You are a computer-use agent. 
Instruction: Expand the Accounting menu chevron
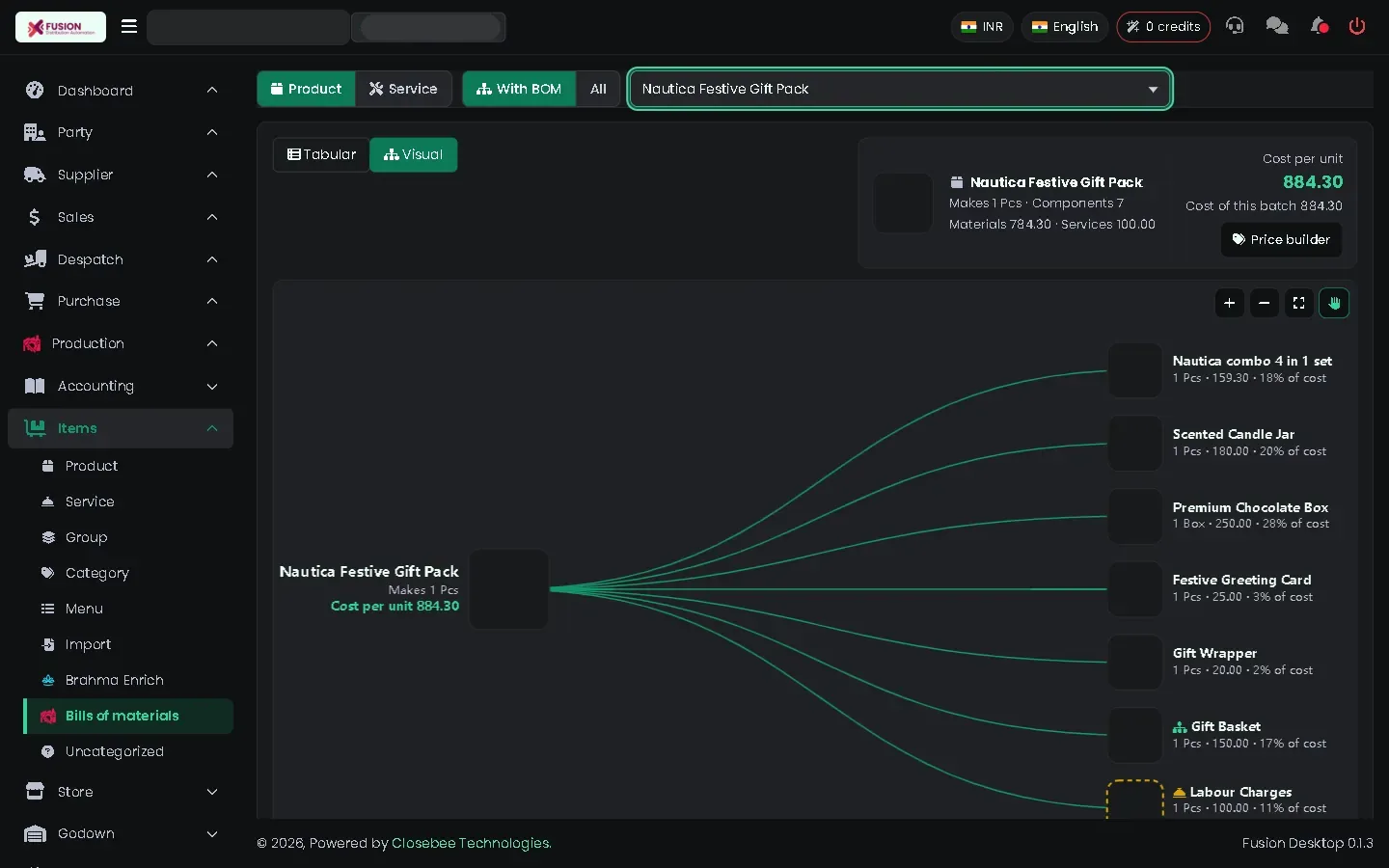point(212,387)
